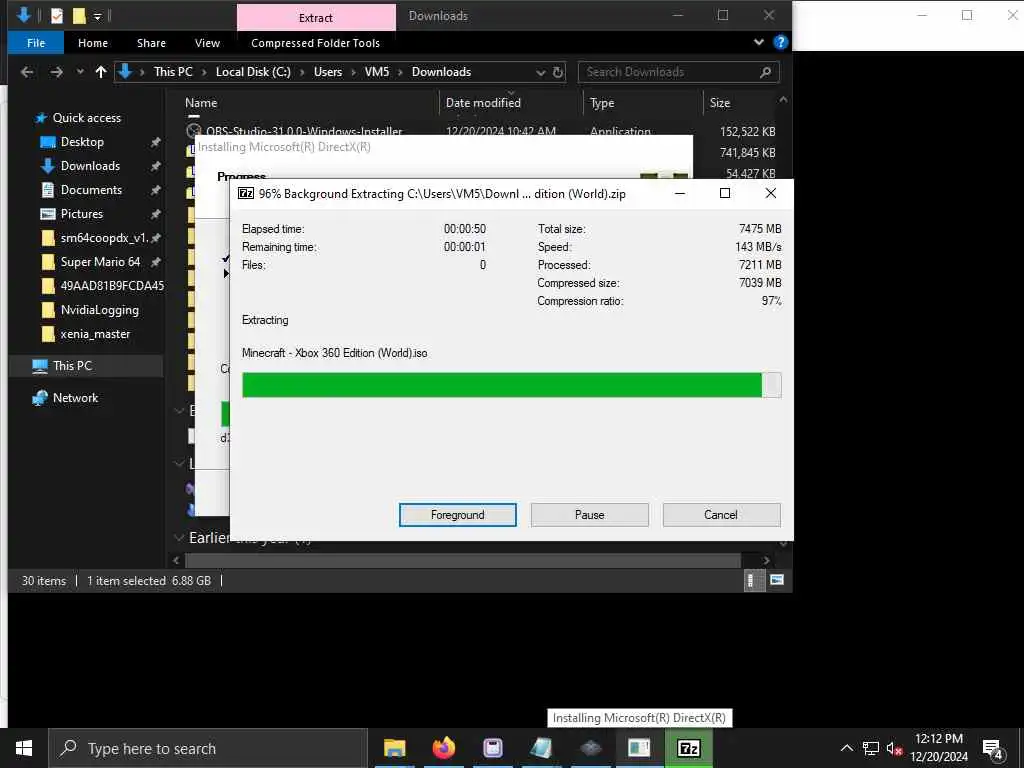Click horizontal scrollbar in file list
1024x768 pixels.
click(463, 560)
